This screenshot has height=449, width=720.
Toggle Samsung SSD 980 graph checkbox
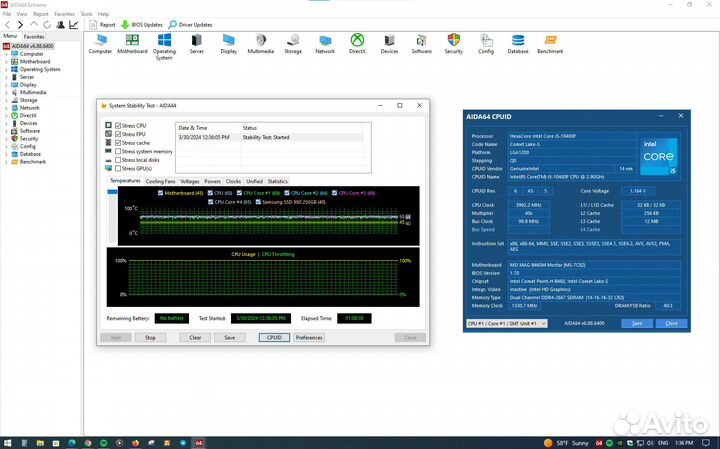tap(258, 202)
